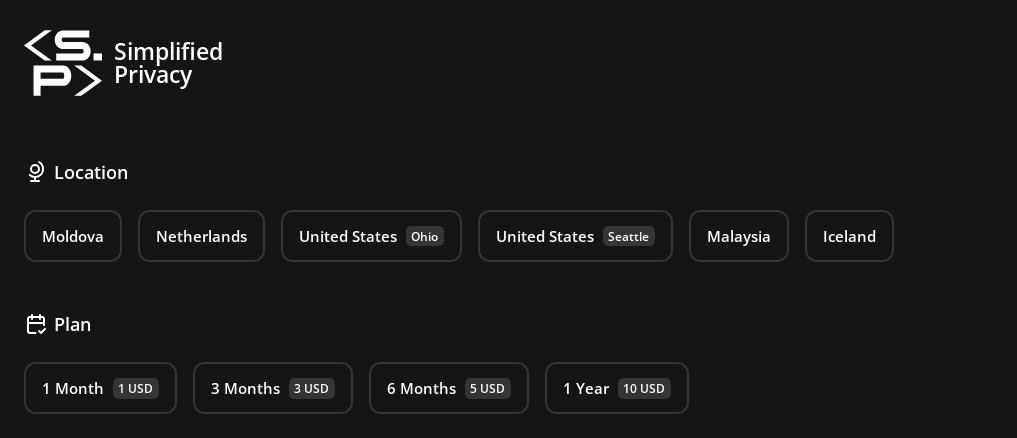
Task: Click the Seattle badge label
Action: [x=628, y=237]
